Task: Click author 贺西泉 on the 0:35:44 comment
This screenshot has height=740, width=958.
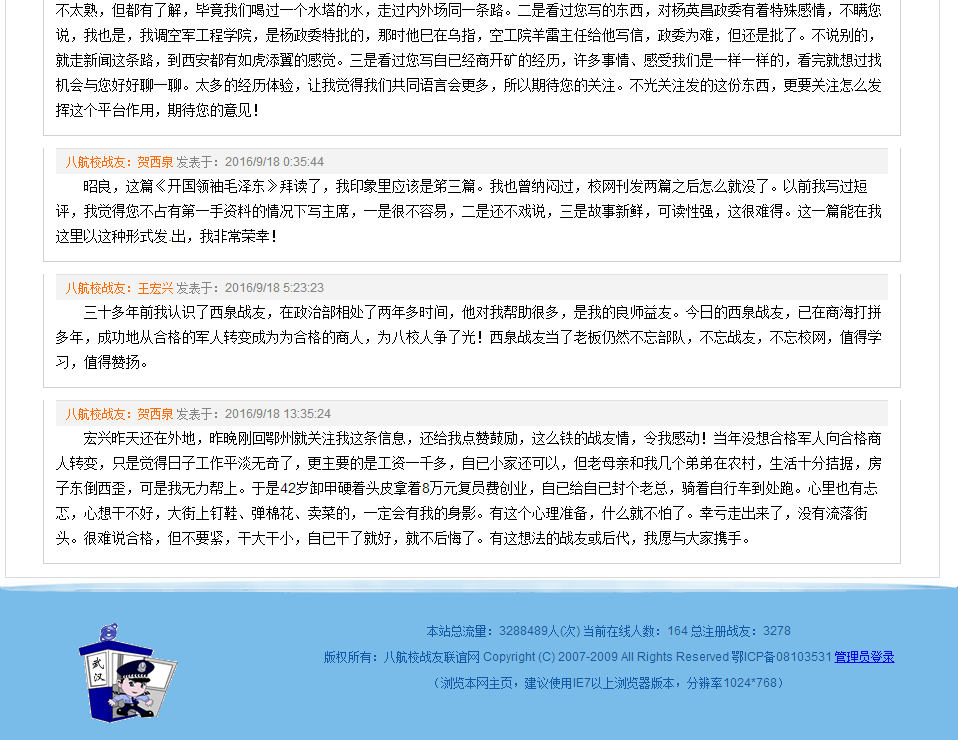Action: (x=155, y=162)
